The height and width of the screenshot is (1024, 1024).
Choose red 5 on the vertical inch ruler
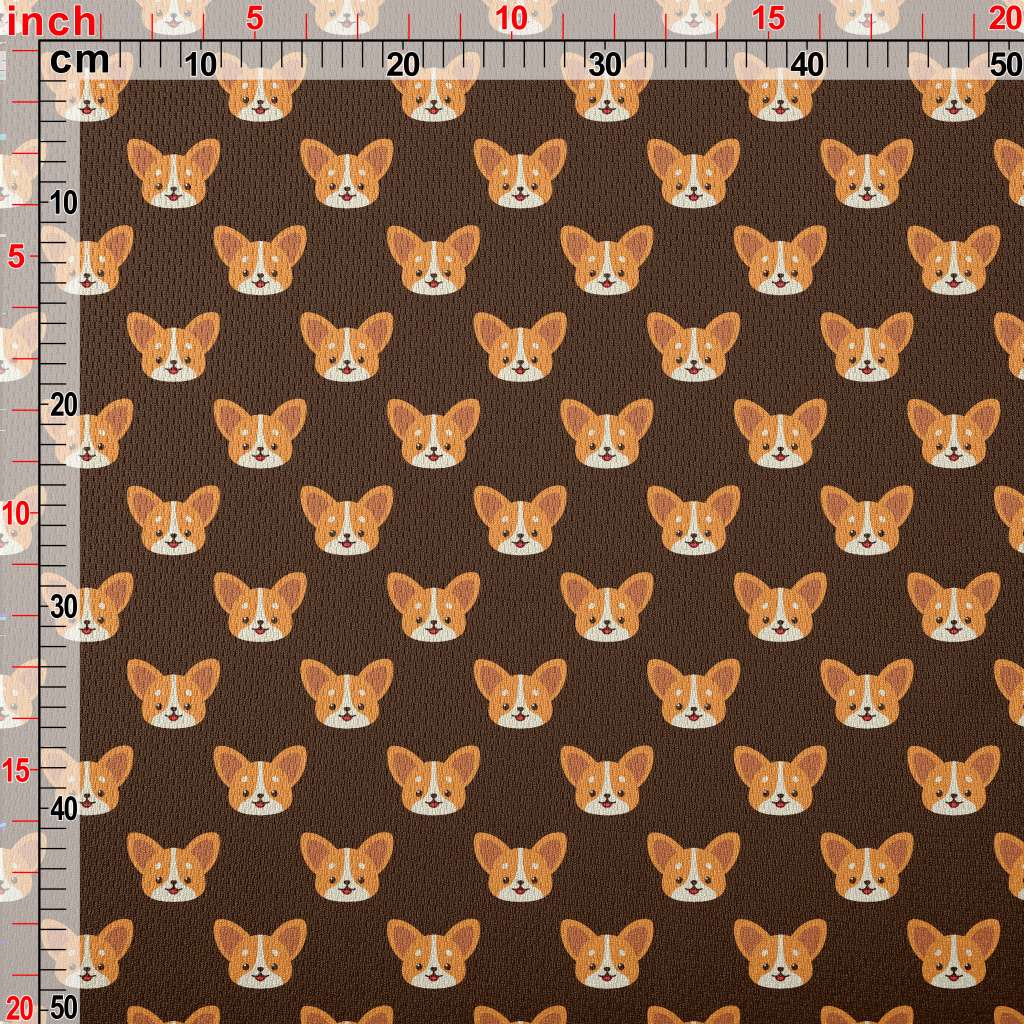17,259
